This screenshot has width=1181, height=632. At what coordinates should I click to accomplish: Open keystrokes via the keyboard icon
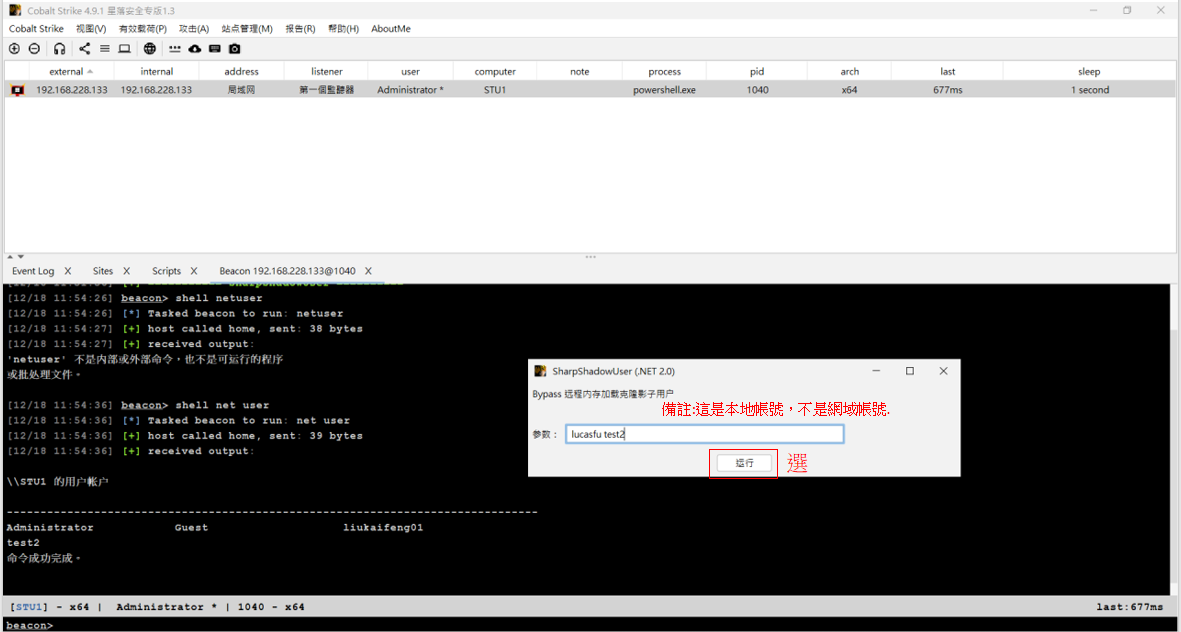click(x=215, y=48)
